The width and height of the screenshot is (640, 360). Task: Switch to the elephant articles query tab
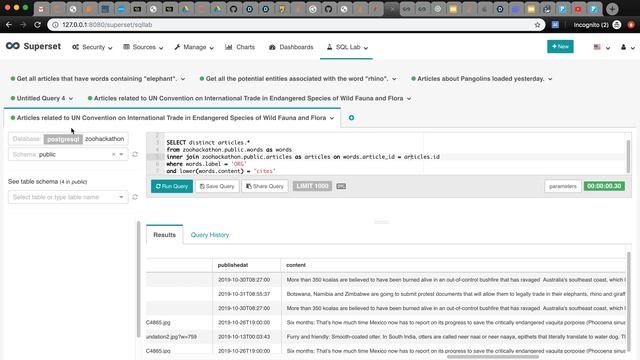click(97, 78)
